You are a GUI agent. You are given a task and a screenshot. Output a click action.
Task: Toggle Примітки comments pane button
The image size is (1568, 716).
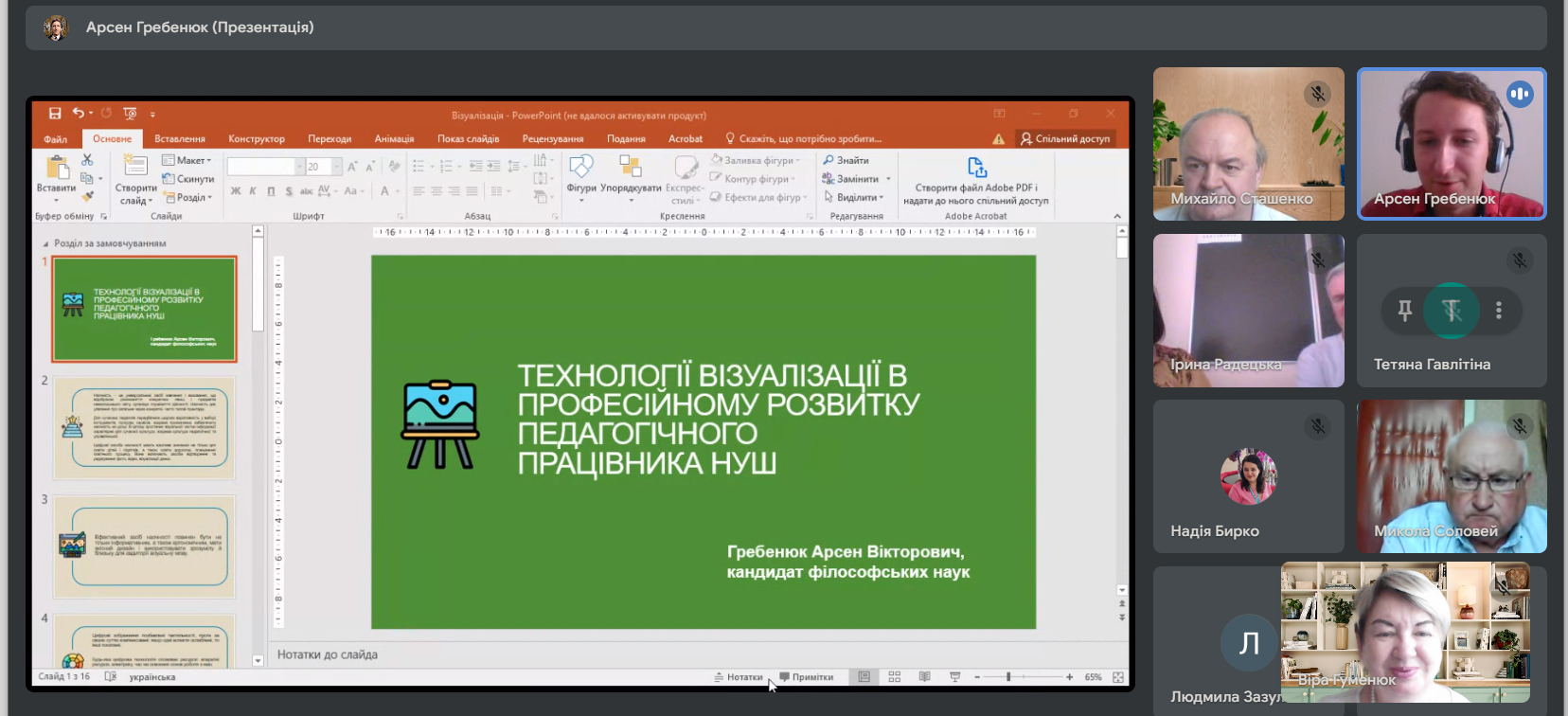(807, 677)
